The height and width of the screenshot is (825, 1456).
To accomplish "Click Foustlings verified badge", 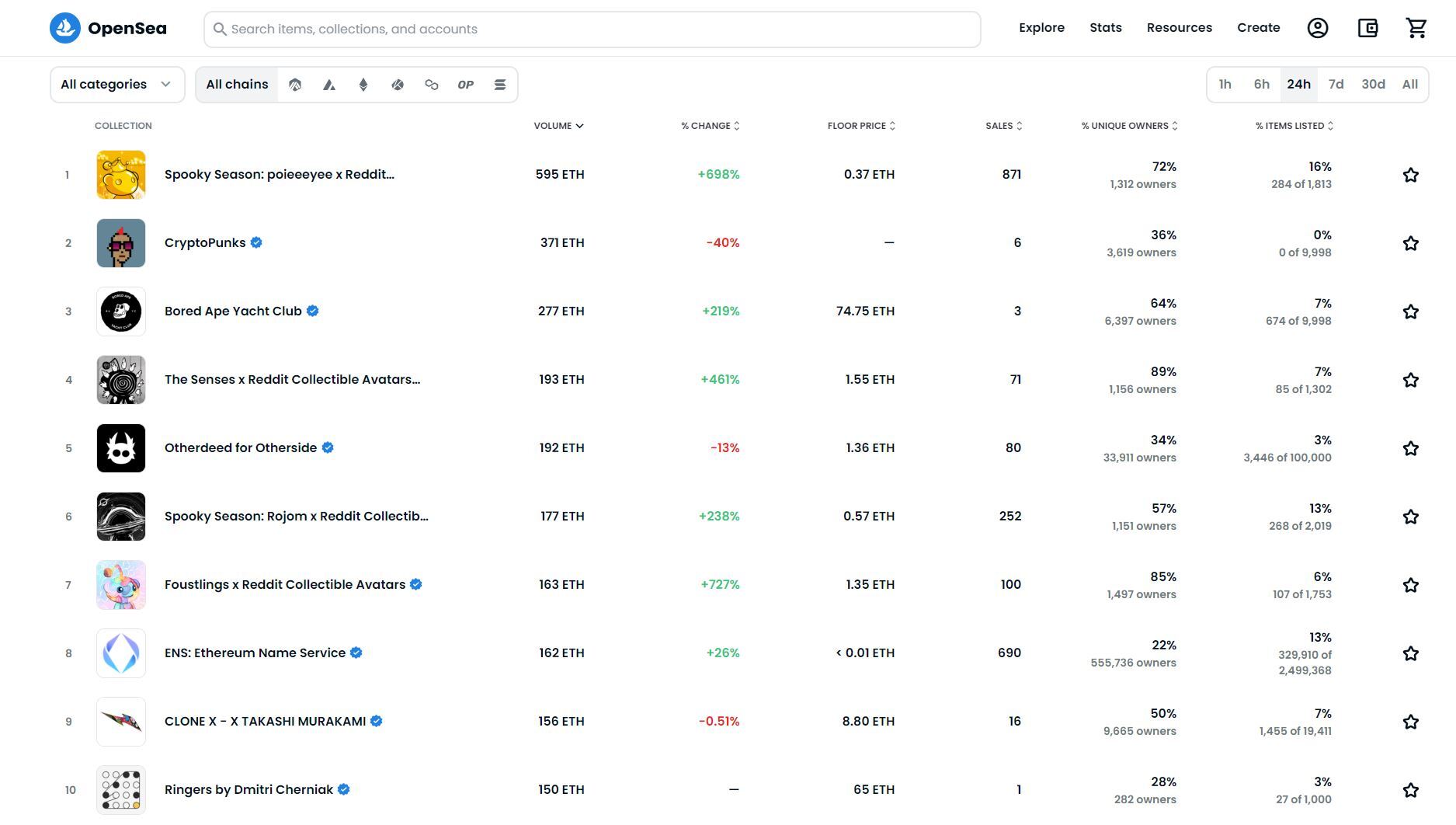I will (x=416, y=584).
